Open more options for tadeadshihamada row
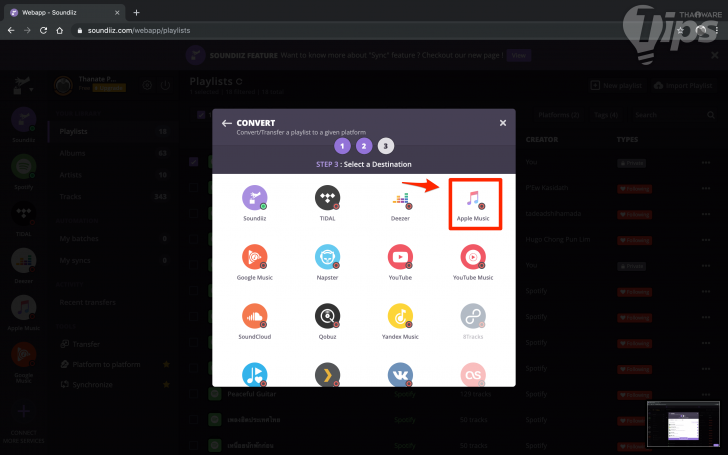Screen dimensions: 728x455 click(706, 214)
